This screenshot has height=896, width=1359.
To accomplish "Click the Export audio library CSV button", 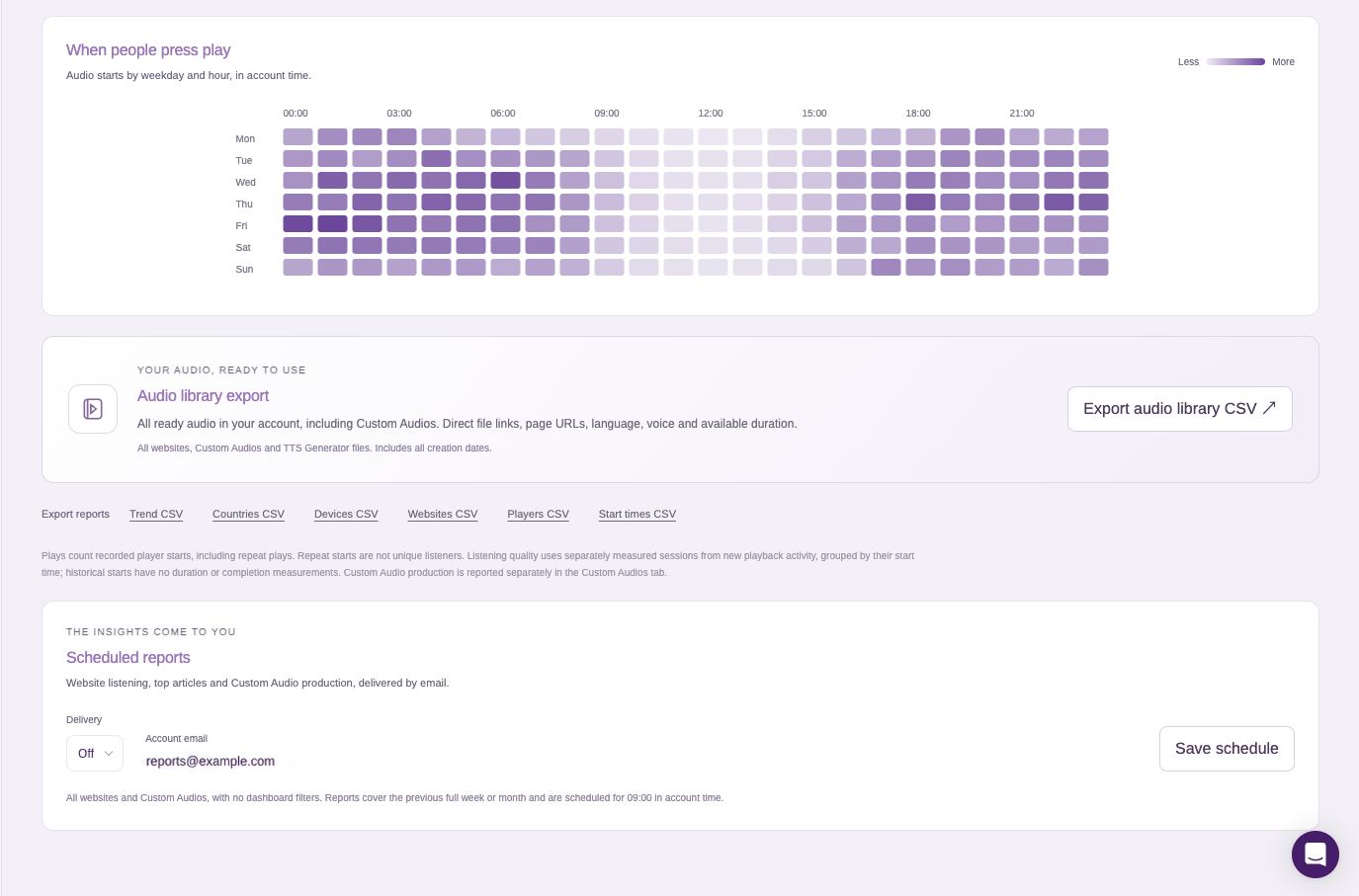I will 1179,409.
